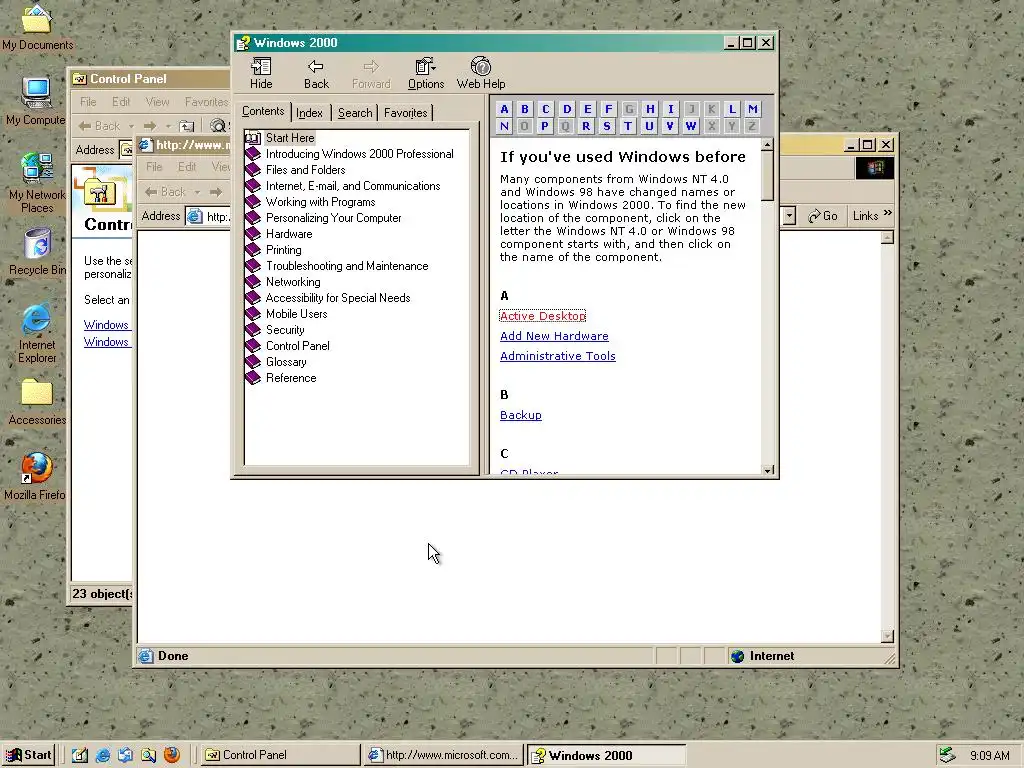Screen dimensions: 1024x768
Task: Open the Backup link
Action: coord(520,415)
